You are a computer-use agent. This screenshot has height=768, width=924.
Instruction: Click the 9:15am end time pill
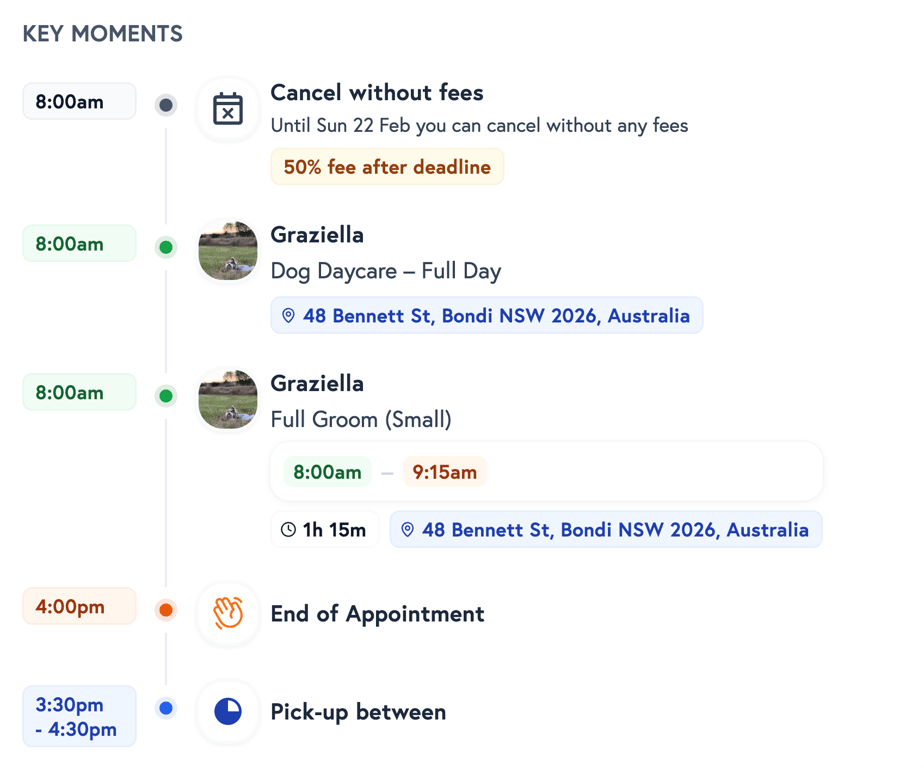point(444,471)
